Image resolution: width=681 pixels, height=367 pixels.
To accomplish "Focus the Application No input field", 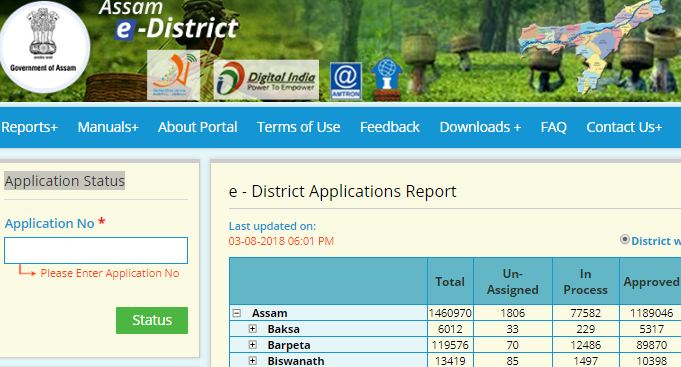I will (x=96, y=250).
